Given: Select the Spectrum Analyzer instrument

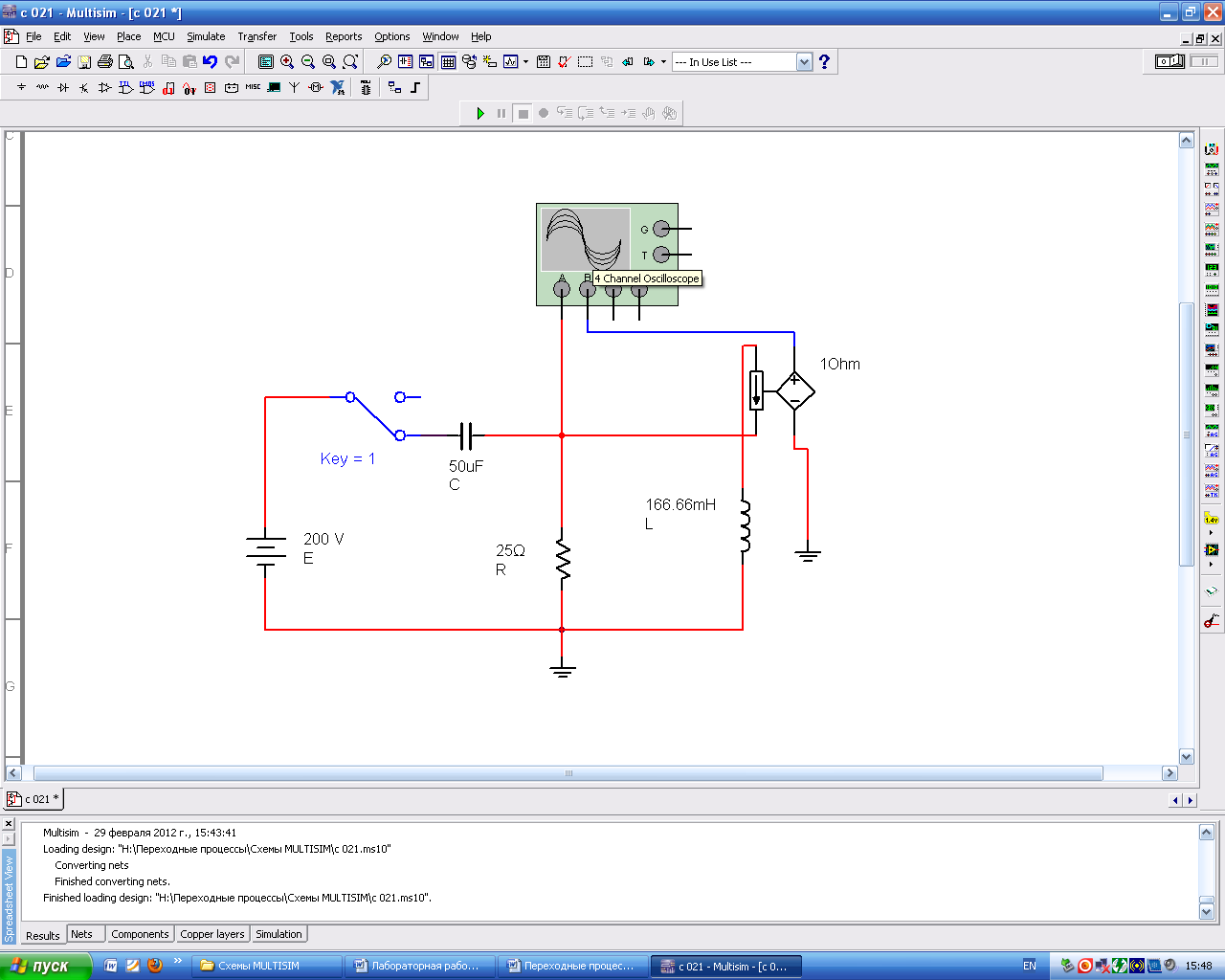Looking at the screenshot, I should click(x=1212, y=389).
